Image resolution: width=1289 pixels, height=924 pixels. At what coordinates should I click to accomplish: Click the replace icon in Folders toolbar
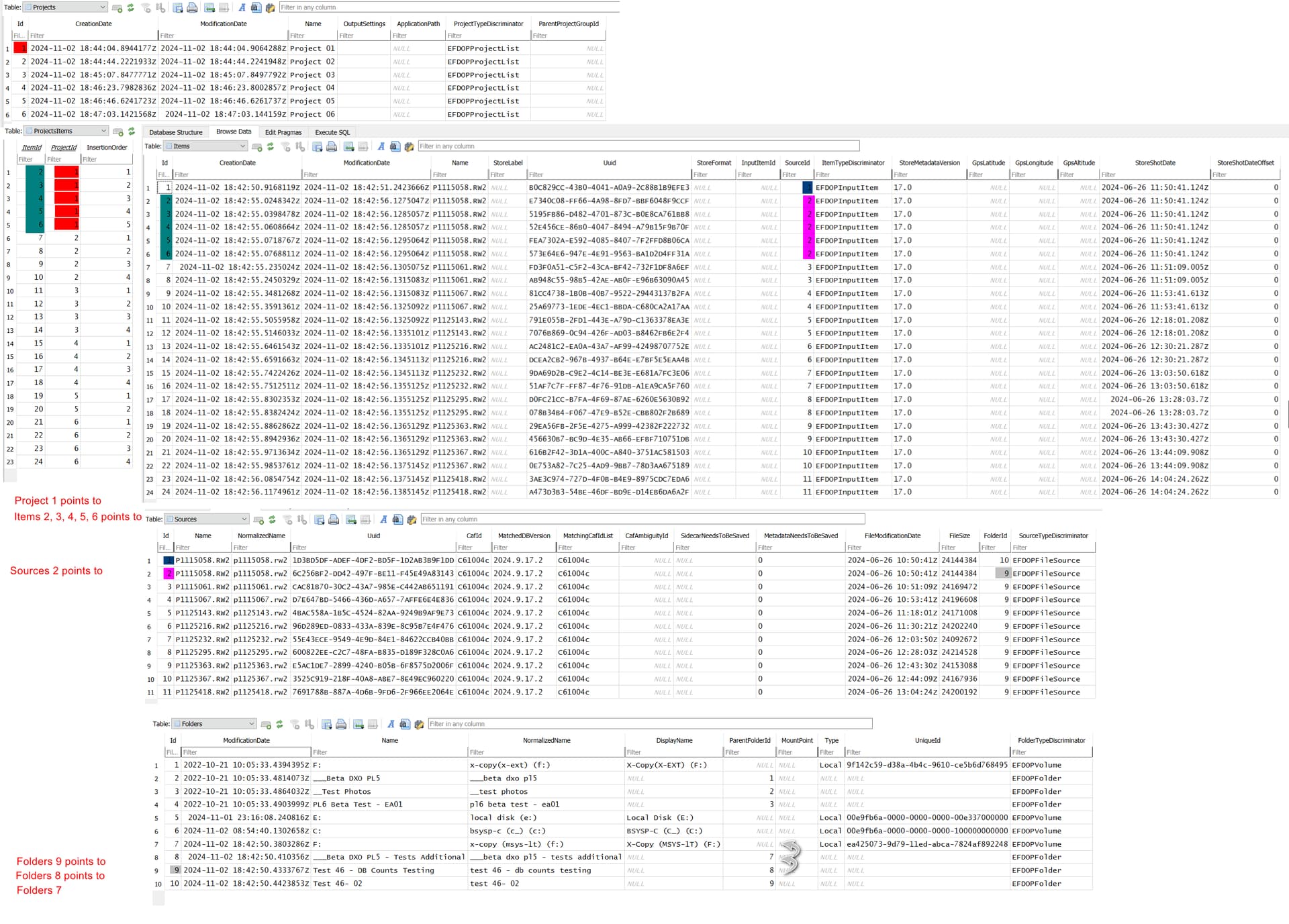[x=420, y=724]
